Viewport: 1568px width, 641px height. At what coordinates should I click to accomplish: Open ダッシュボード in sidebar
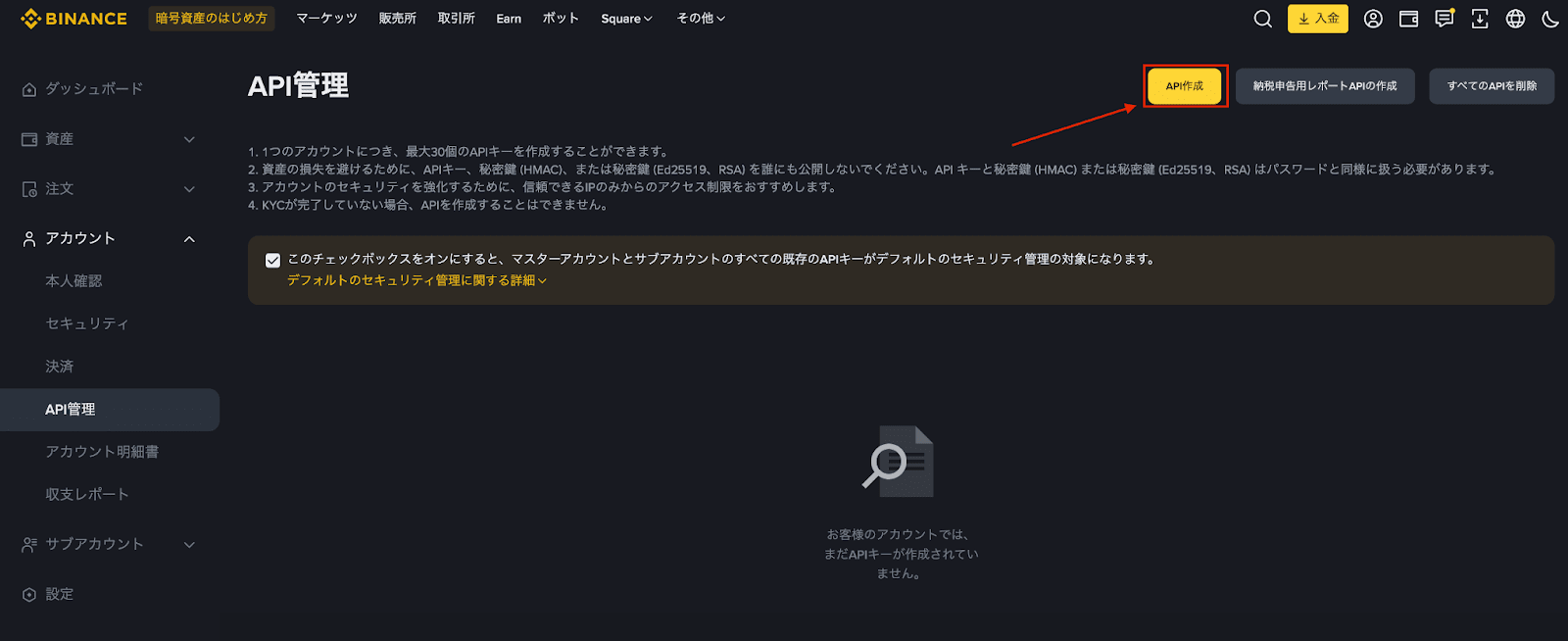click(94, 89)
